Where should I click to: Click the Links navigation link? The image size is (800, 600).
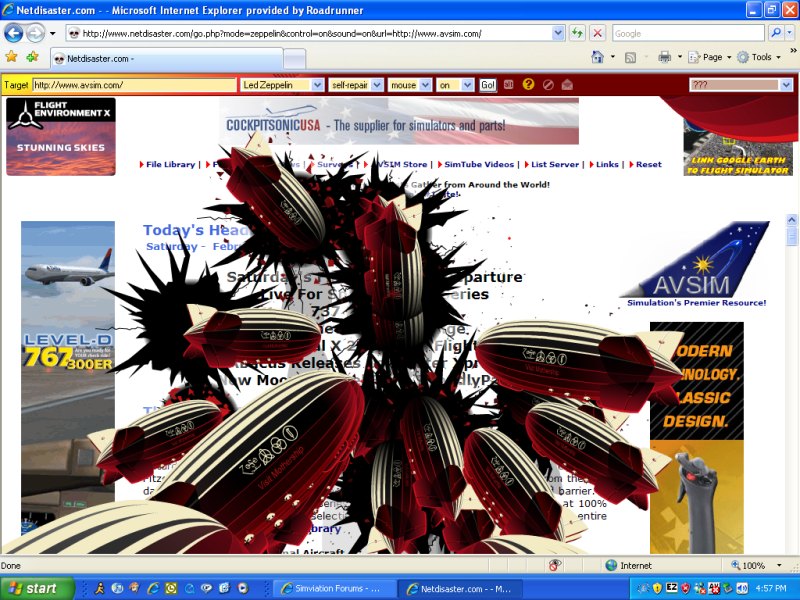click(607, 164)
